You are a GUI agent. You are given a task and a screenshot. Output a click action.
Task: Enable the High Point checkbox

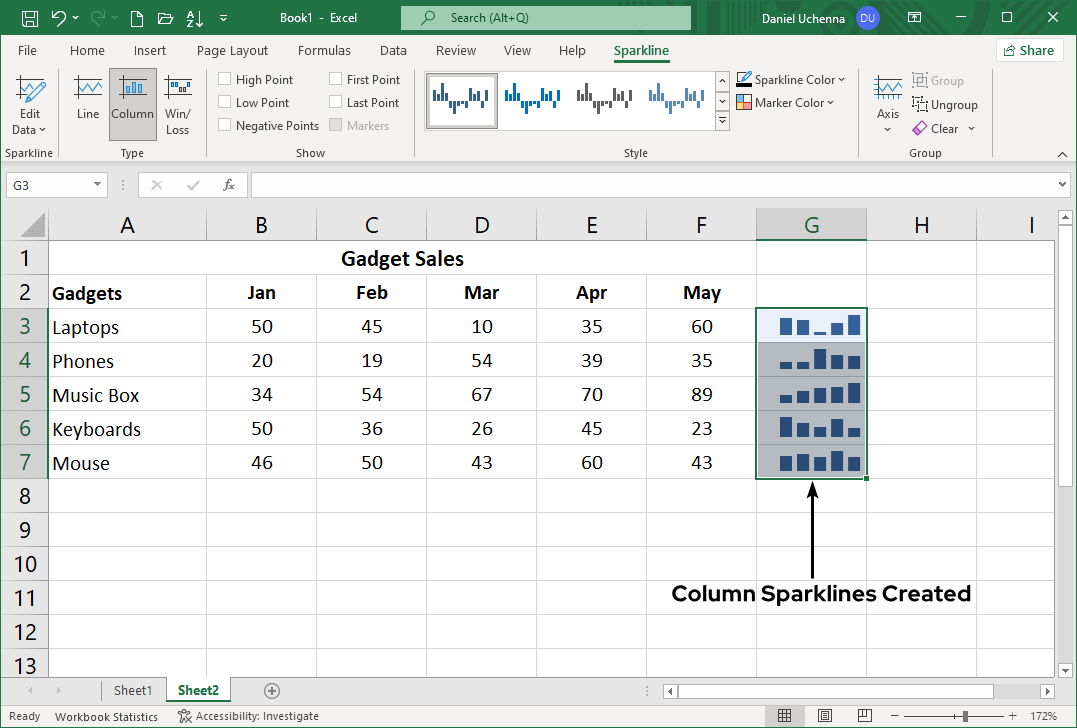pos(223,78)
